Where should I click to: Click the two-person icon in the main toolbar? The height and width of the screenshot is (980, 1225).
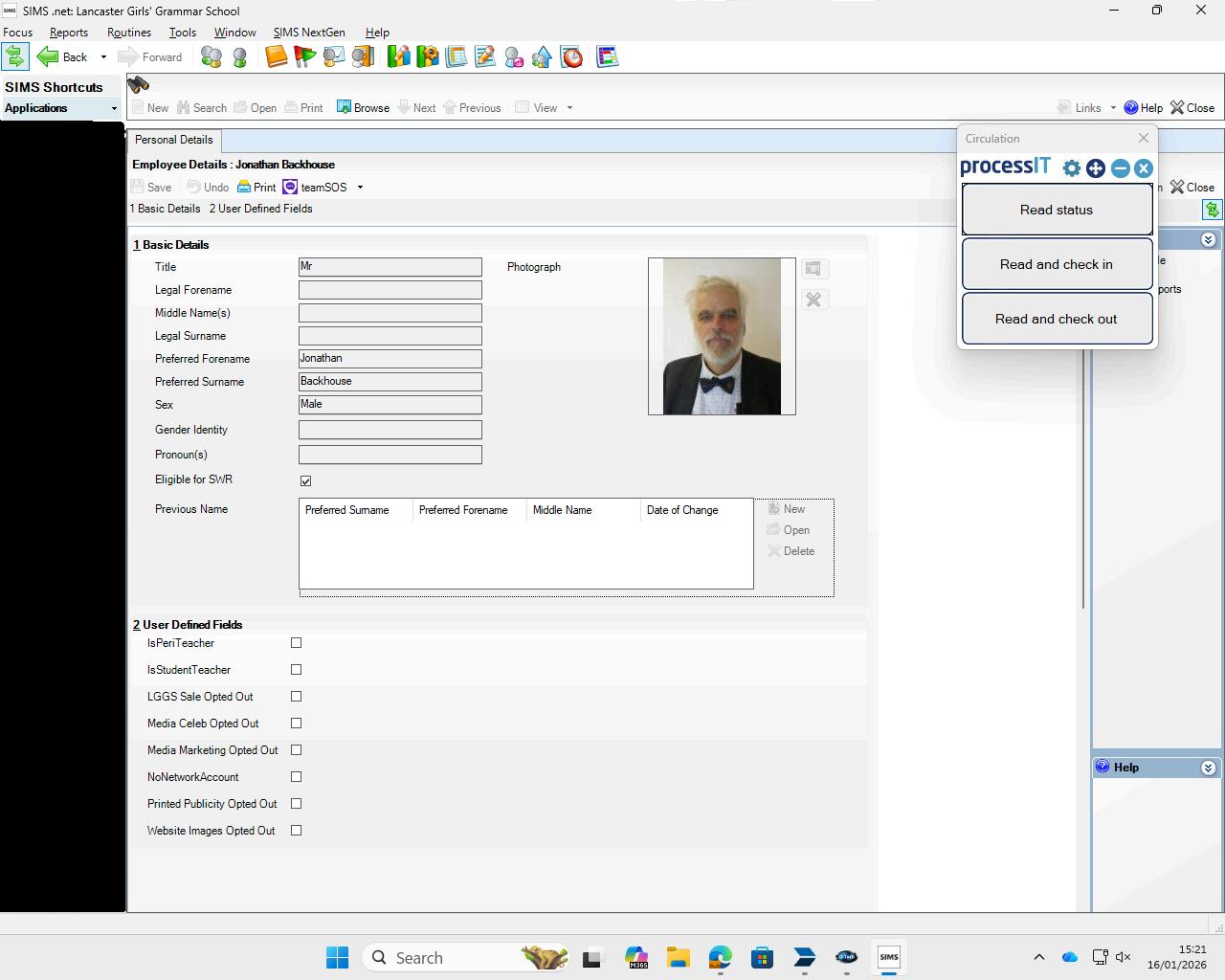click(x=212, y=57)
